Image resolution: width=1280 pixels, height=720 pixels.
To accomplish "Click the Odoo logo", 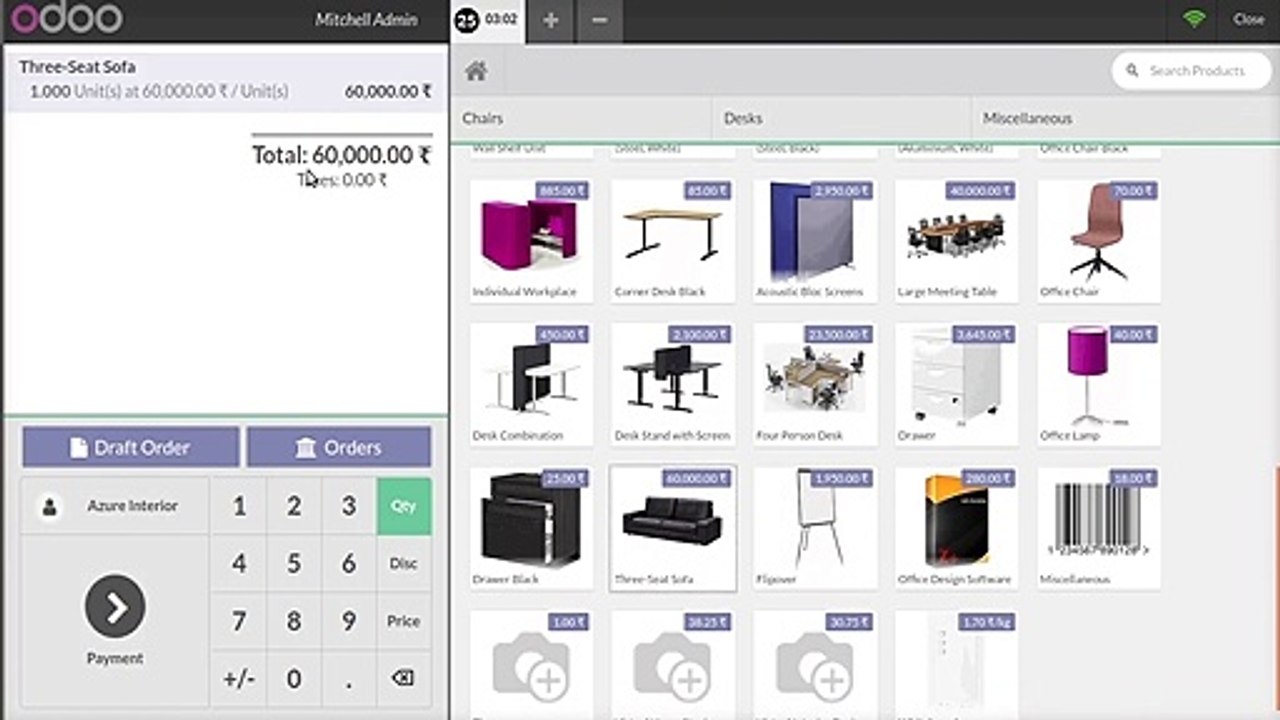I will (x=66, y=18).
